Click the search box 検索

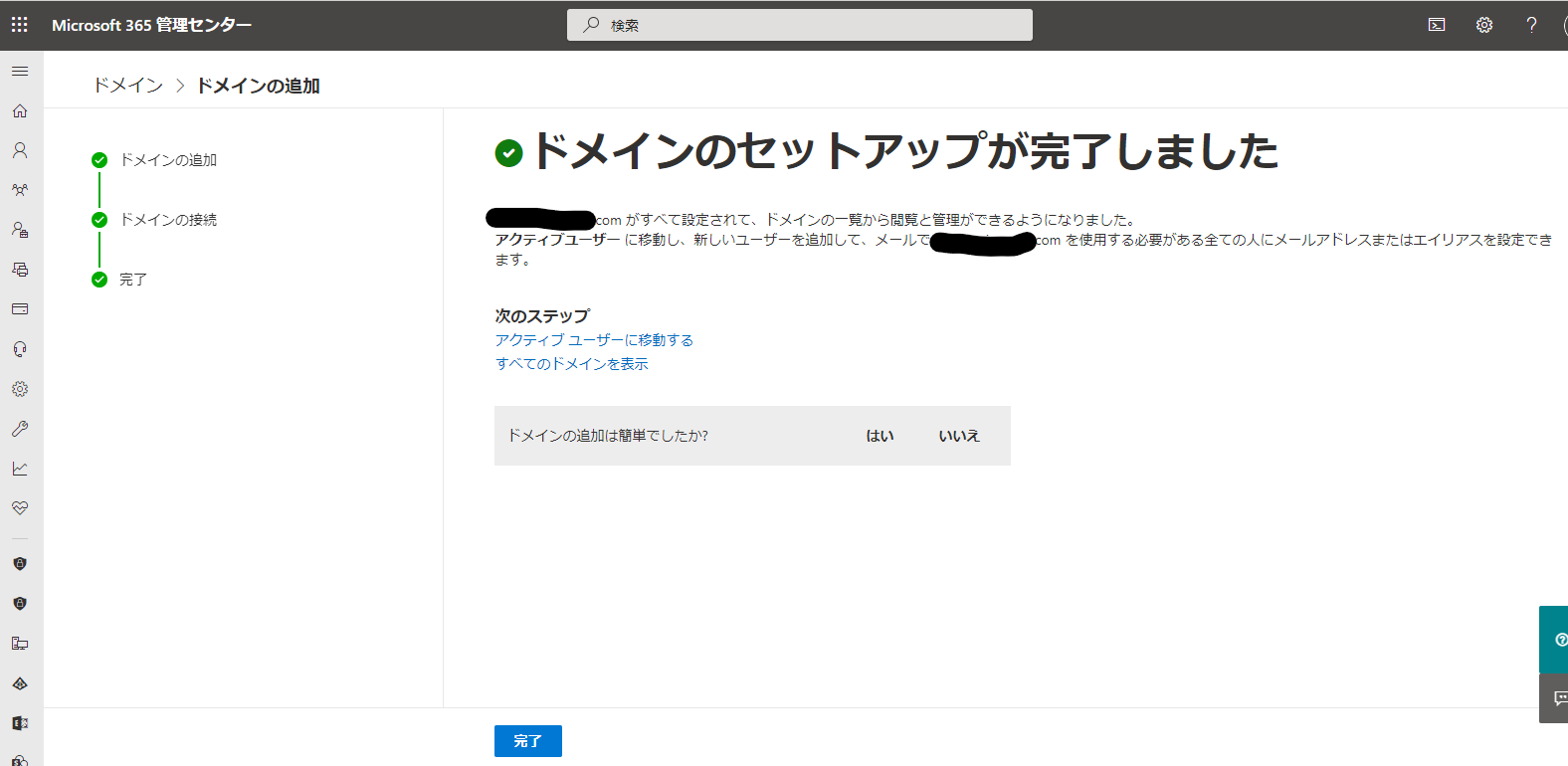[800, 25]
